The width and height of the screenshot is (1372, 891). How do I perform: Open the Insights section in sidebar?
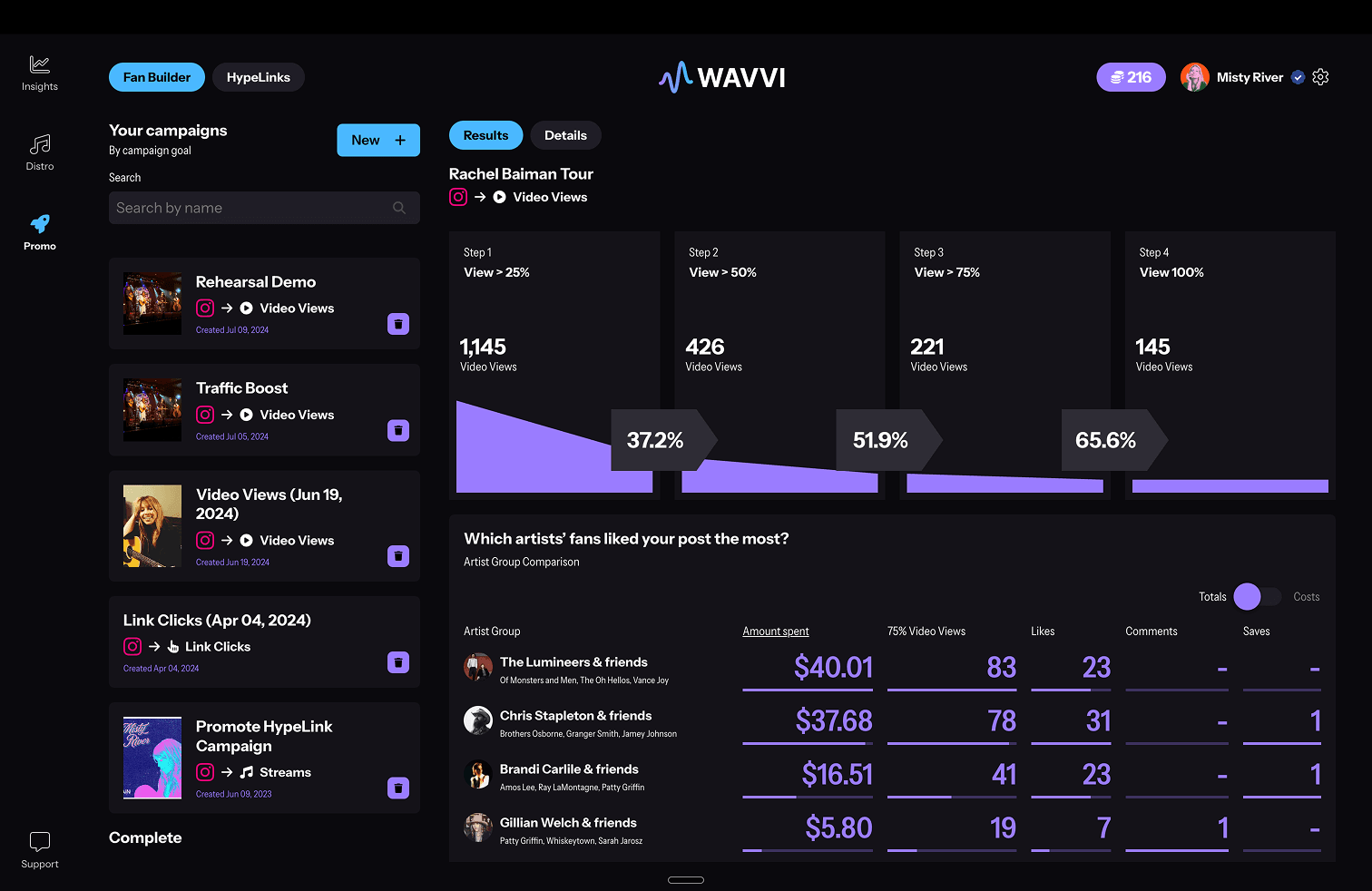[x=39, y=73]
